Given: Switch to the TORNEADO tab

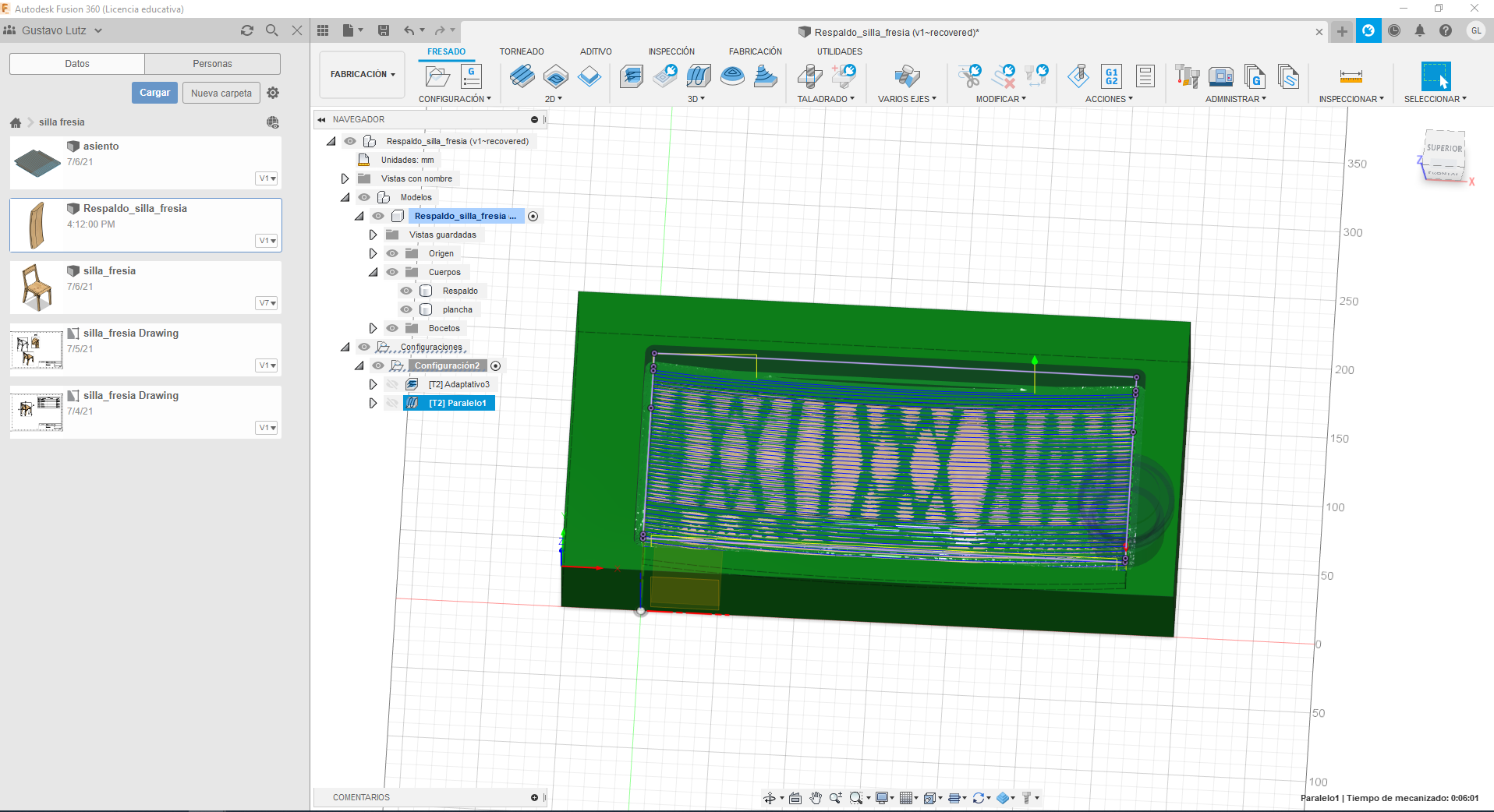Looking at the screenshot, I should tap(522, 51).
